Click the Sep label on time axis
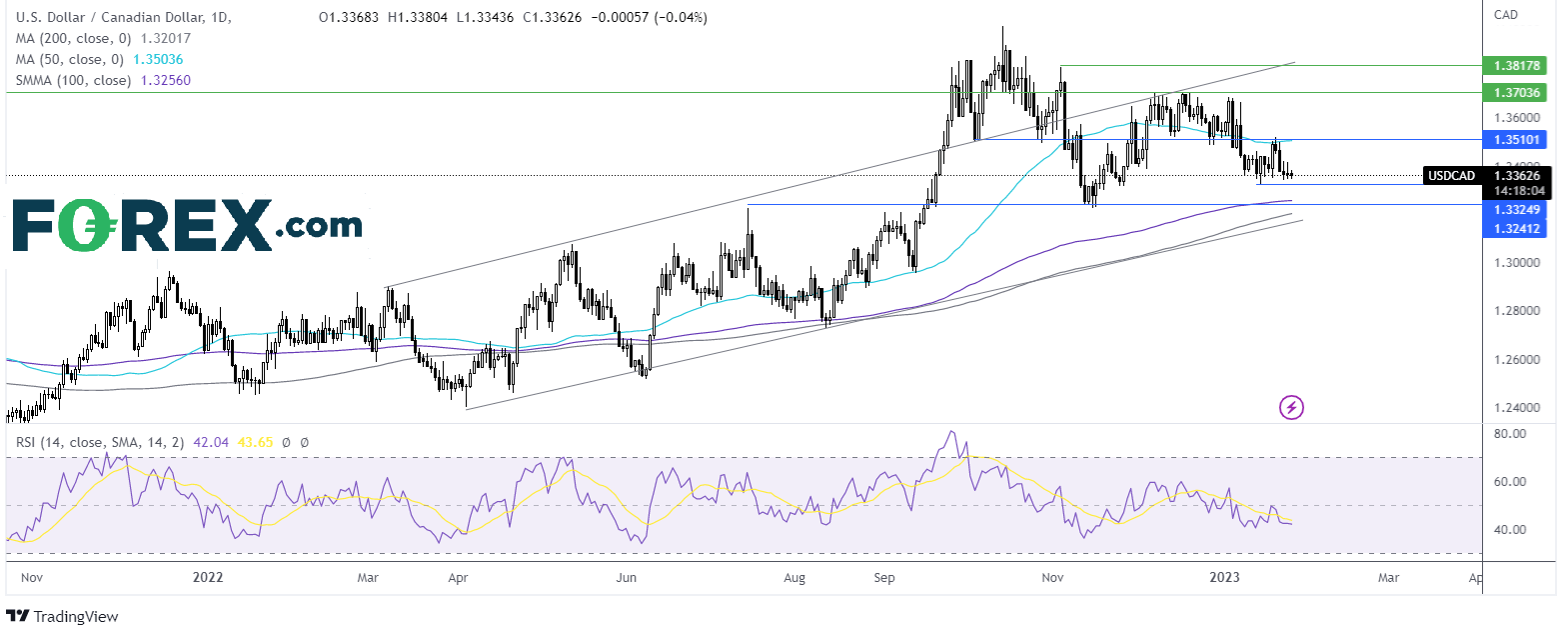 point(884,577)
